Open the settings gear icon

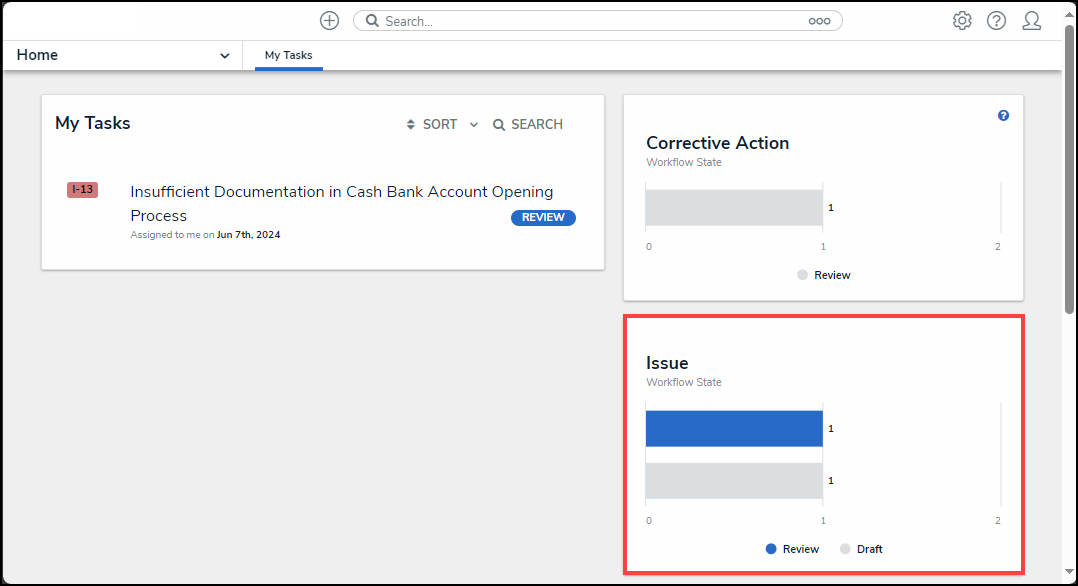(962, 21)
